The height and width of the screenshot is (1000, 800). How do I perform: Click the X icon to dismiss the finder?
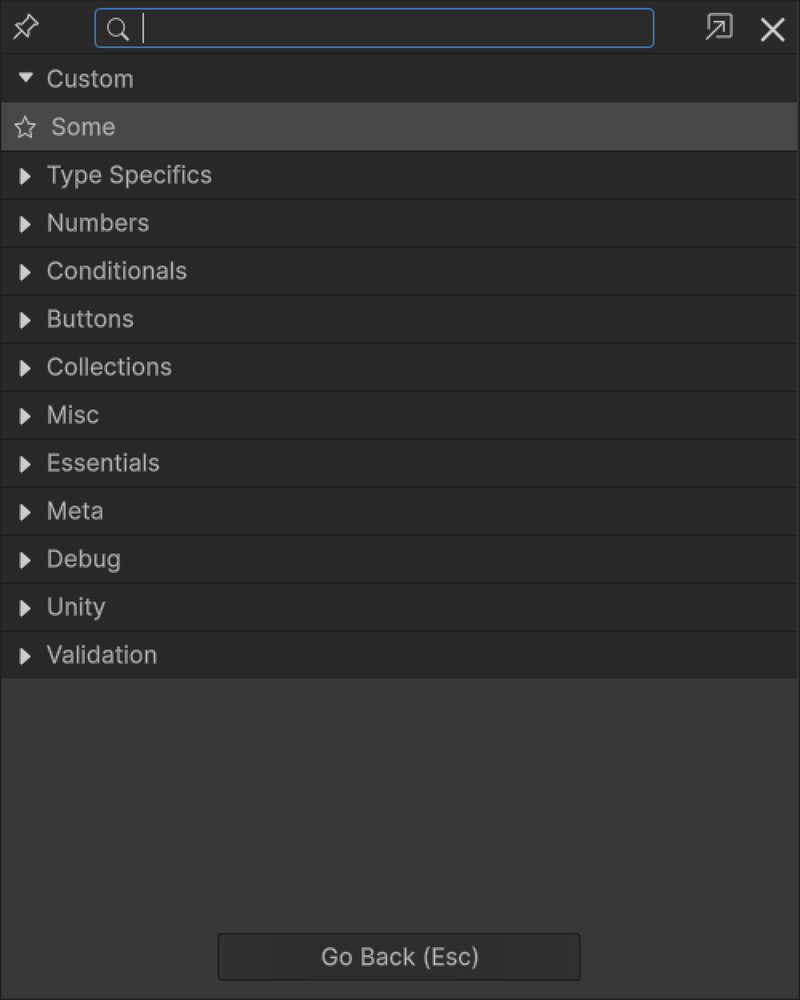pyautogui.click(x=772, y=30)
